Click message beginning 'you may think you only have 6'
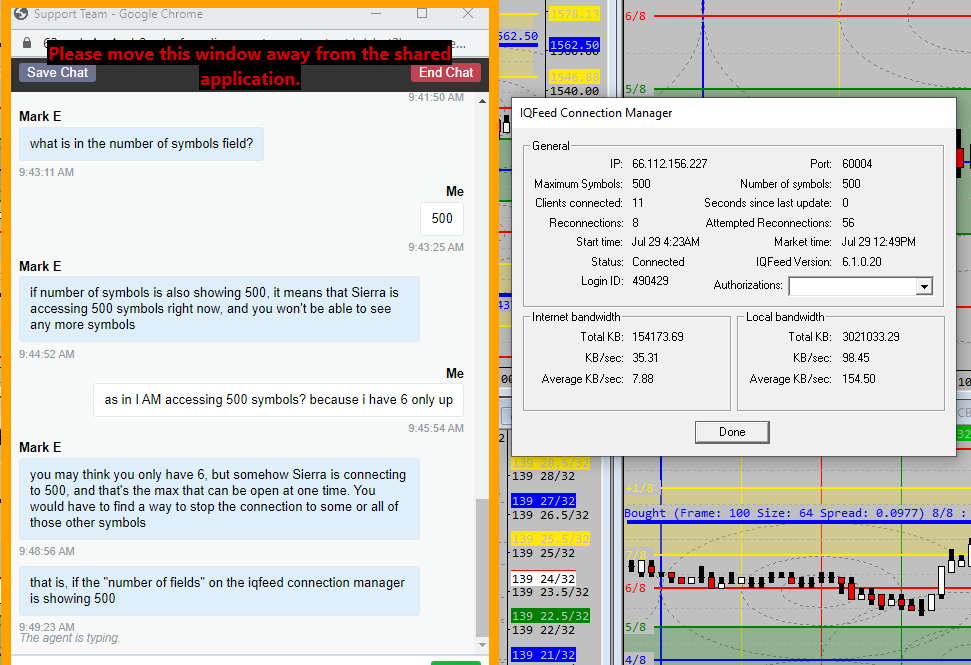This screenshot has height=665, width=971. (219, 498)
